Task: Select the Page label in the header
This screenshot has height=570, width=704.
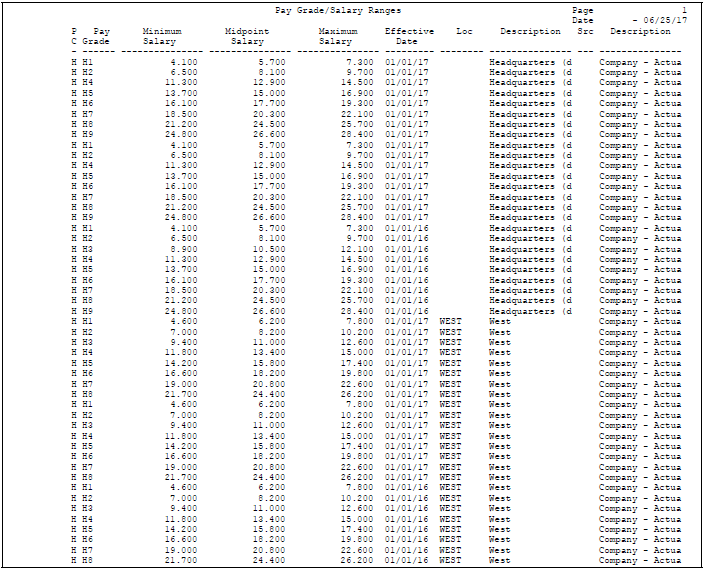Action: (x=582, y=10)
